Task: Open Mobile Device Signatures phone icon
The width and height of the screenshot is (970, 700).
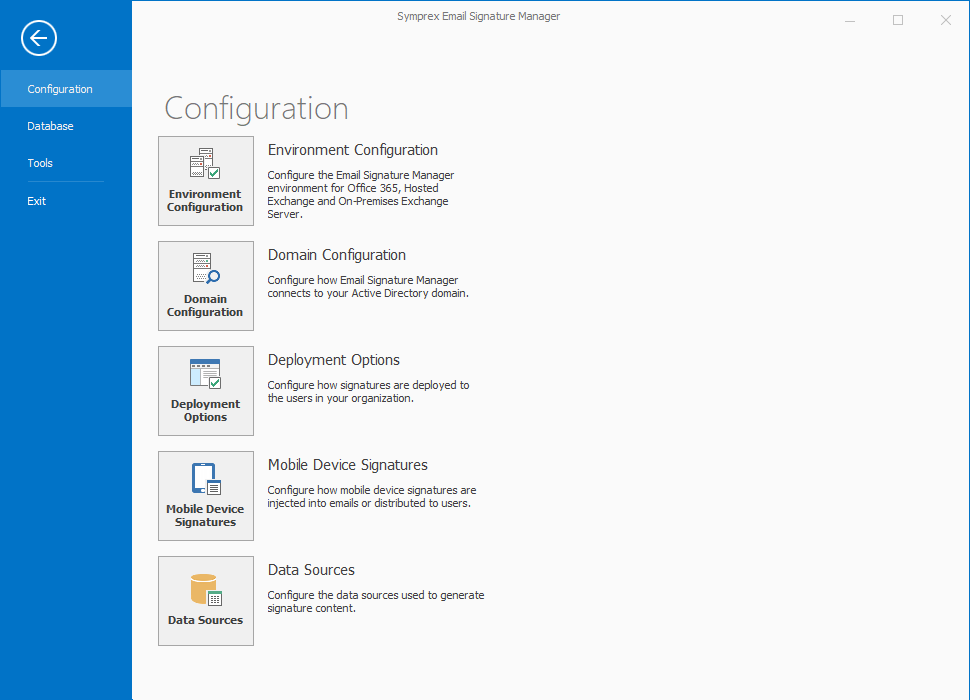Action: click(205, 480)
